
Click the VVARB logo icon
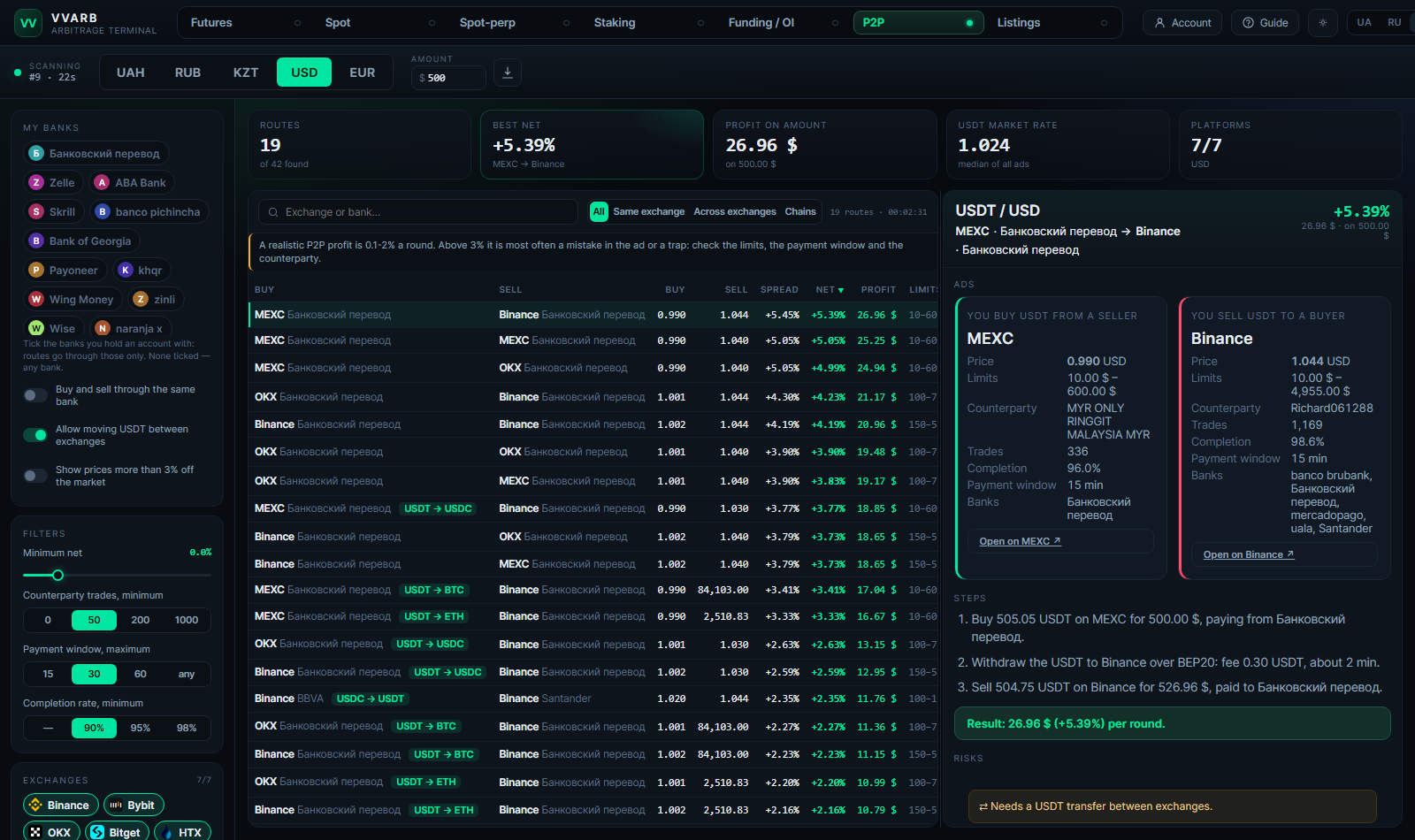28,23
